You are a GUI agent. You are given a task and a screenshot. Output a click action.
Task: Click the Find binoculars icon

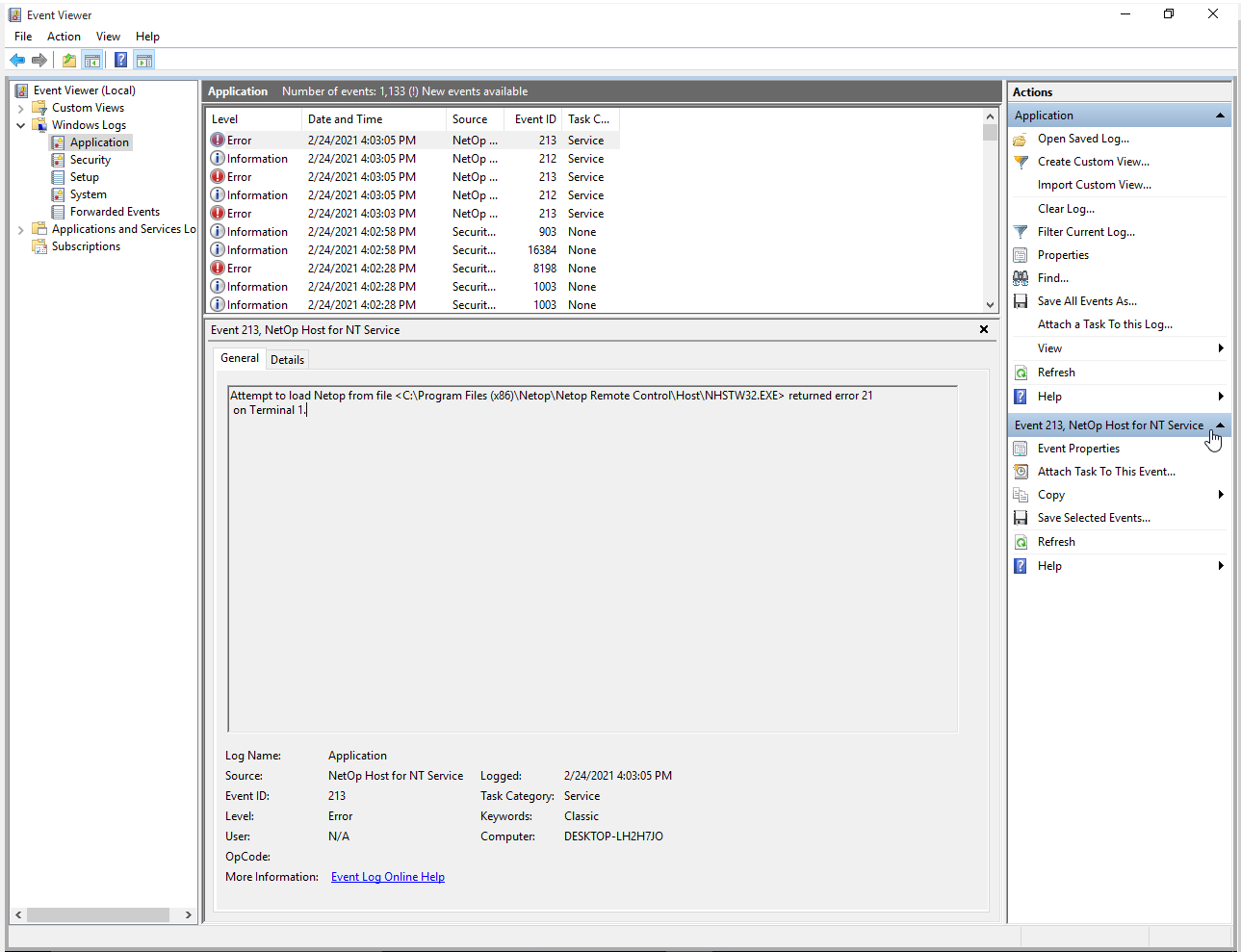(x=1021, y=278)
